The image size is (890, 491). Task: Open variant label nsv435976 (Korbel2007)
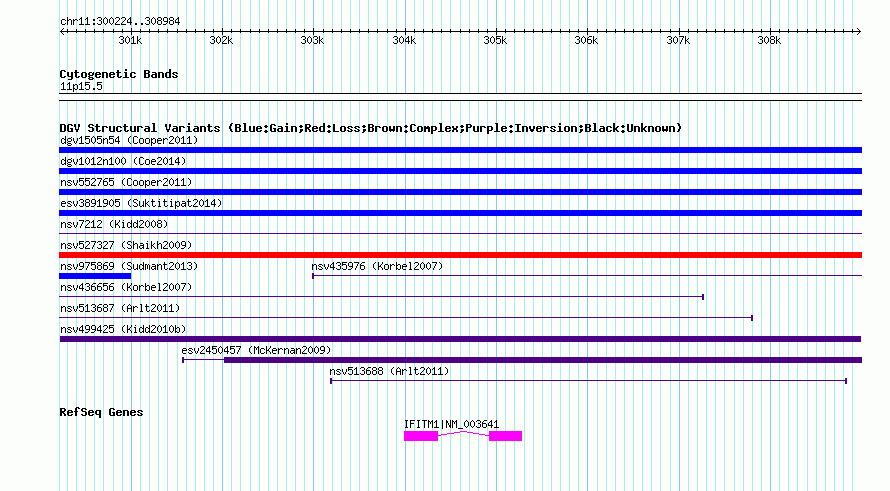(377, 266)
